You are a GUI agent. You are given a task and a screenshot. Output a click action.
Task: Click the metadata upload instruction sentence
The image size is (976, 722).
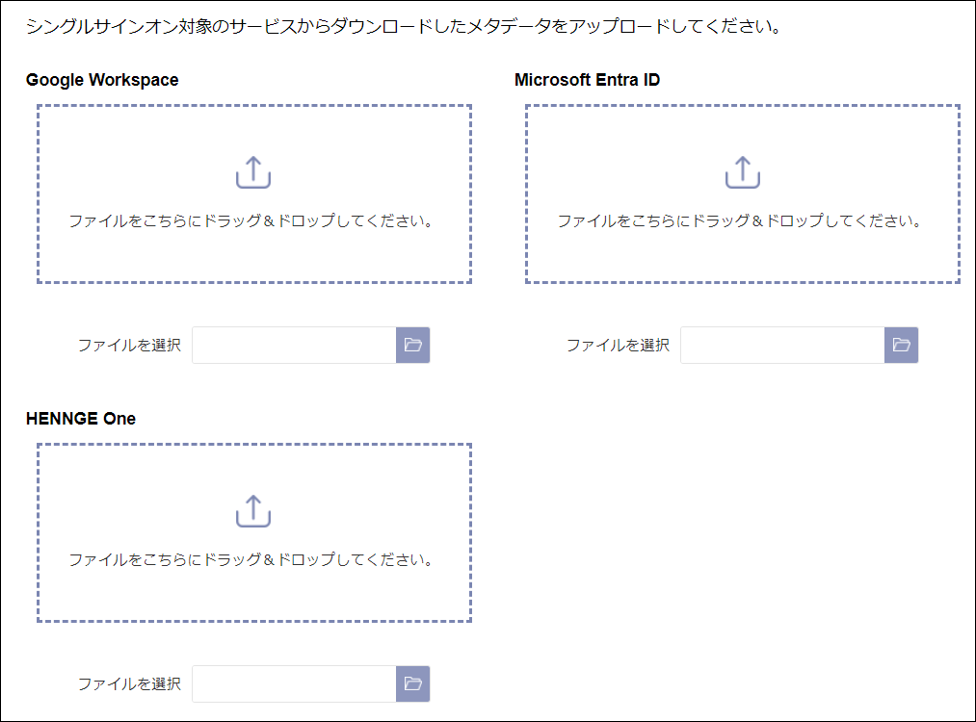tap(403, 26)
